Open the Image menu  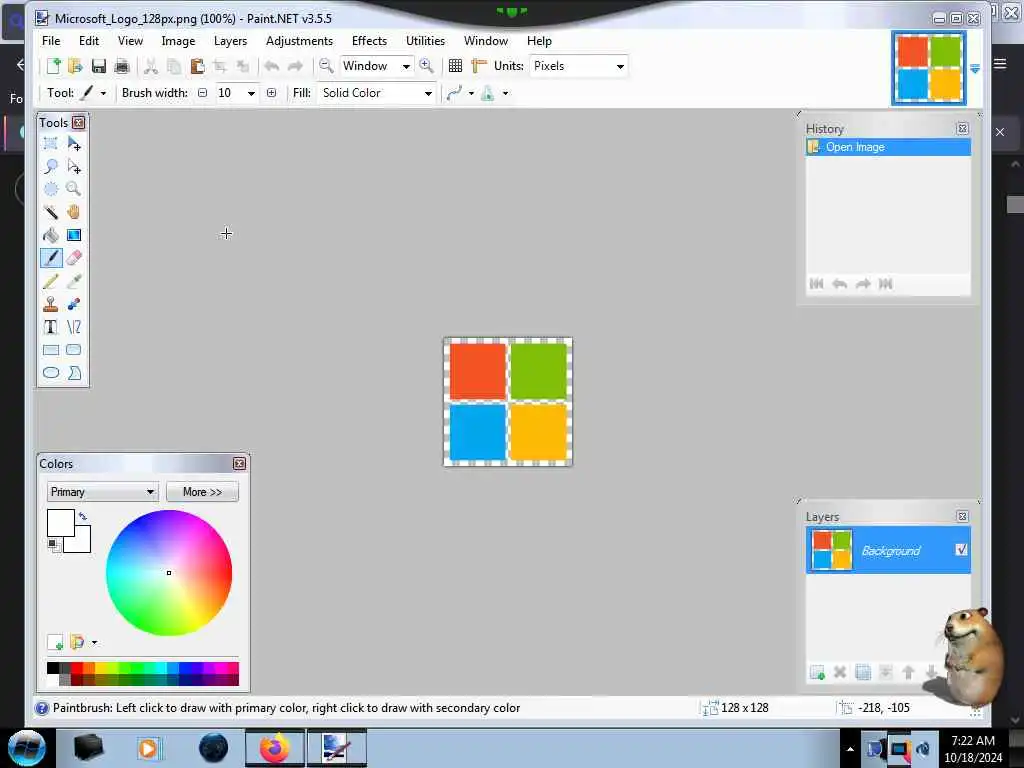(178, 40)
